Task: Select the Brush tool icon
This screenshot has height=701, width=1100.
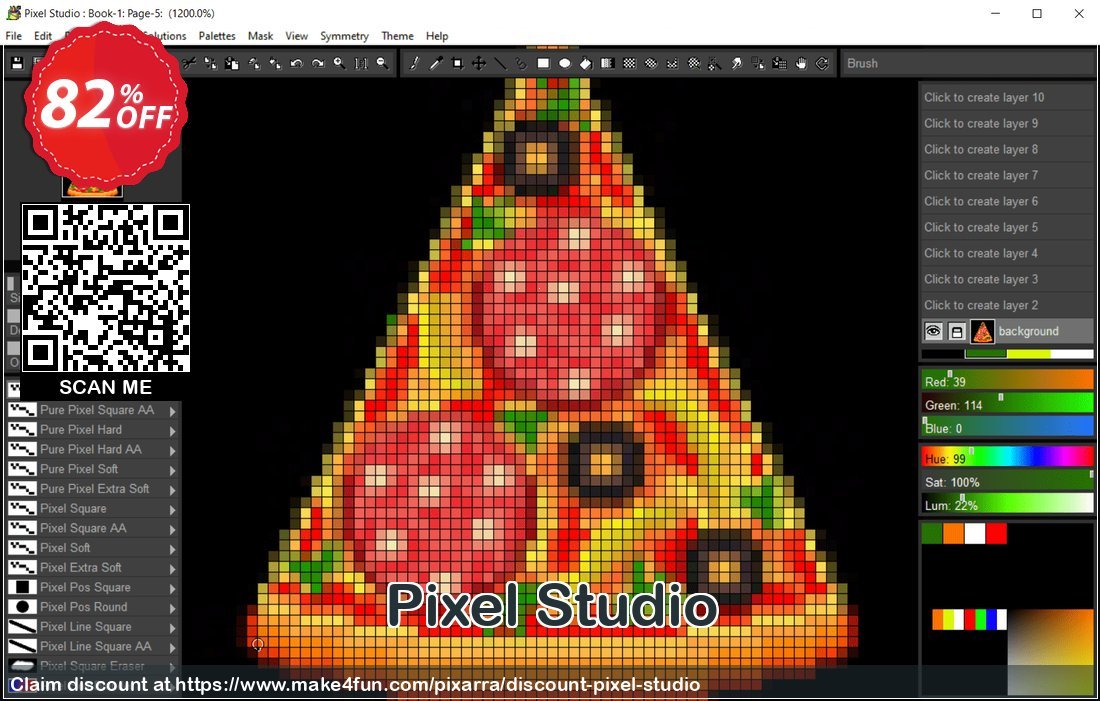Action: 414,63
